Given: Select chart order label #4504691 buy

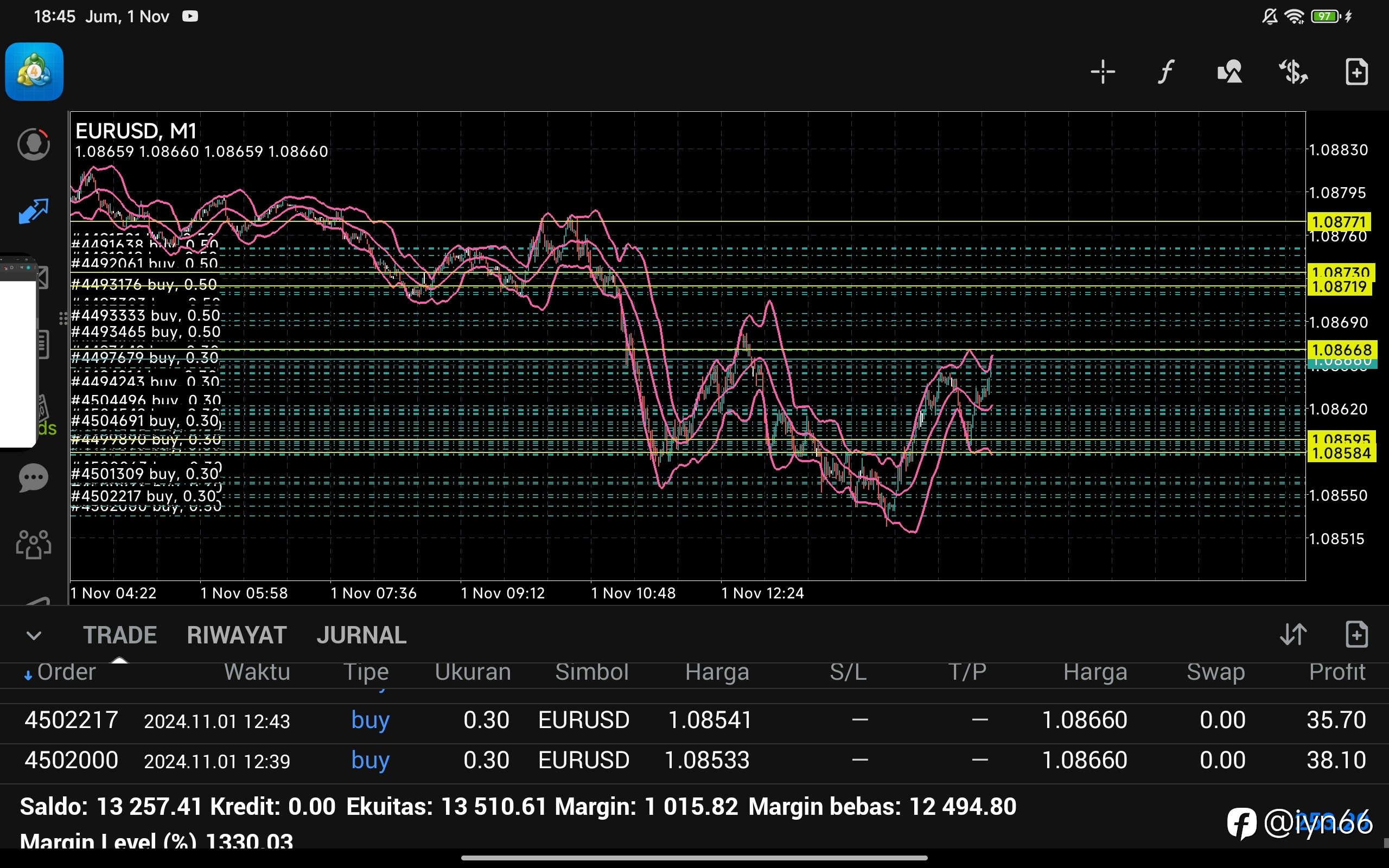Looking at the screenshot, I should (145, 421).
